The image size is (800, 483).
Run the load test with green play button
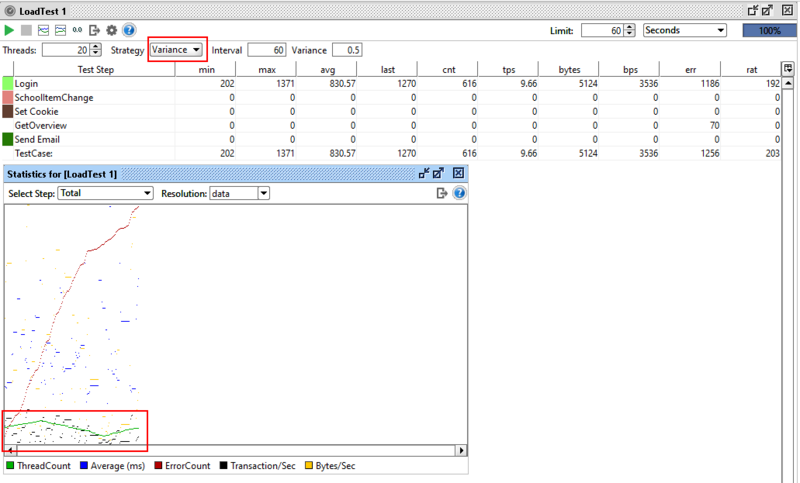click(9, 31)
